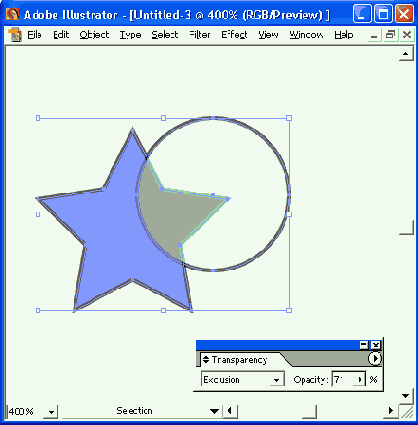
Task: Collapse the Transparency palette window
Action: (x=364, y=345)
